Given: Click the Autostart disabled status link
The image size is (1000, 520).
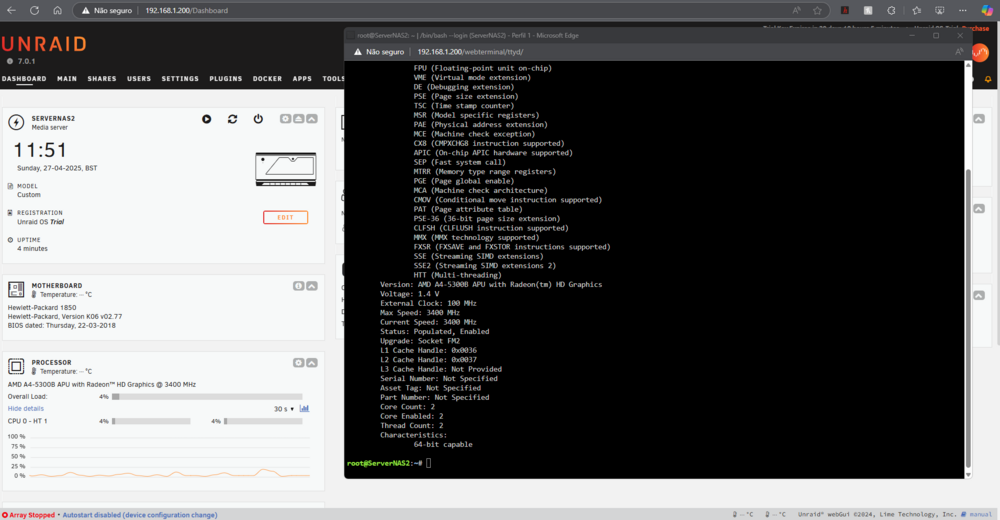Looking at the screenshot, I should [x=140, y=515].
